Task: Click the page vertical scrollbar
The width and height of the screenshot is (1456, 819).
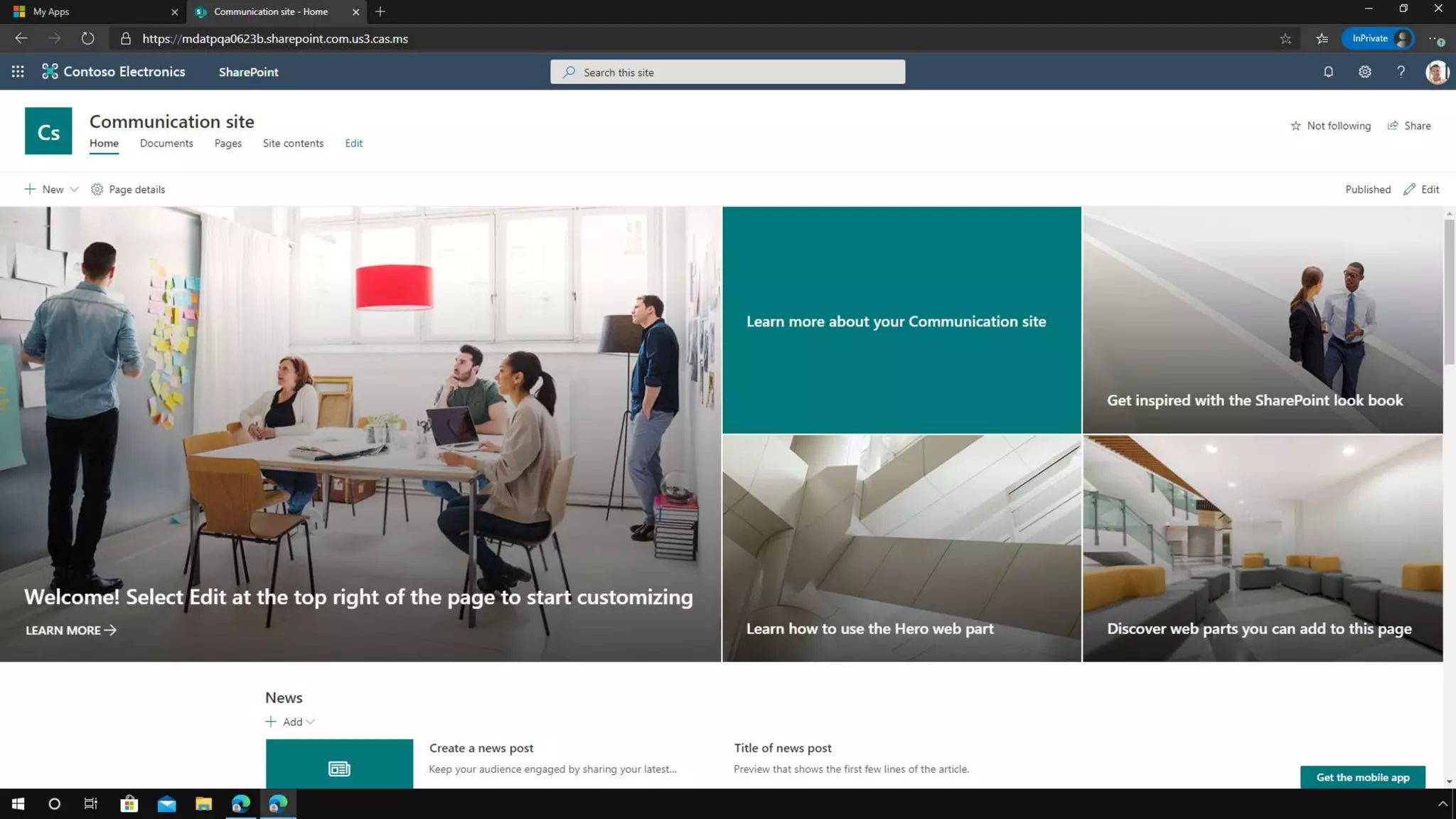Action: pyautogui.click(x=1449, y=292)
